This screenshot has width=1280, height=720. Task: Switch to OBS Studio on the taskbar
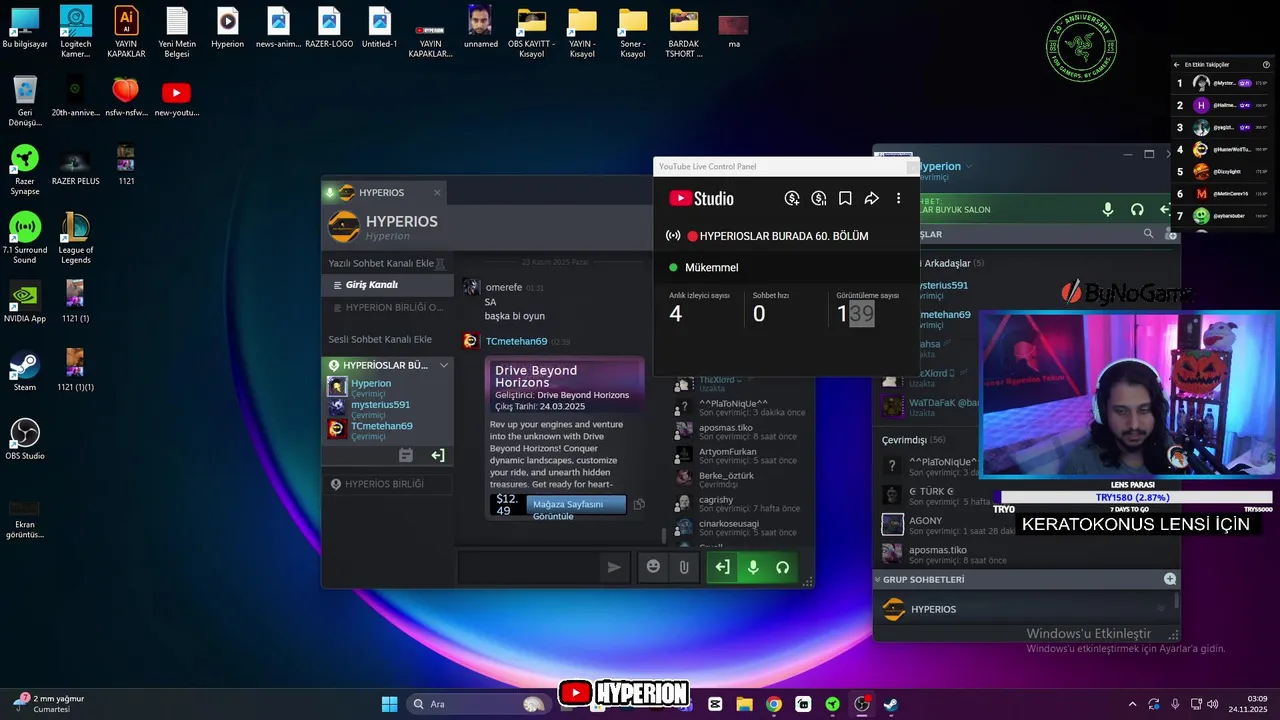[861, 704]
